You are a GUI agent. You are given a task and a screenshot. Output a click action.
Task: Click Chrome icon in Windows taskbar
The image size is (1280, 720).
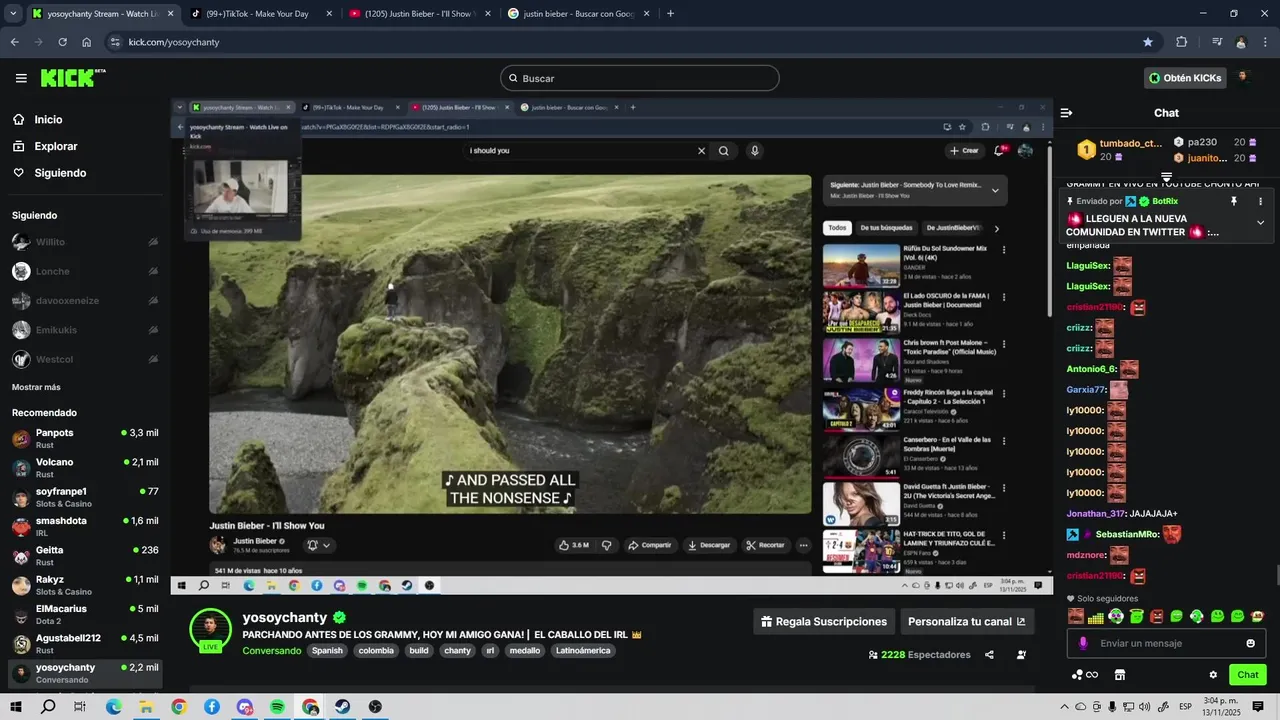tap(179, 707)
